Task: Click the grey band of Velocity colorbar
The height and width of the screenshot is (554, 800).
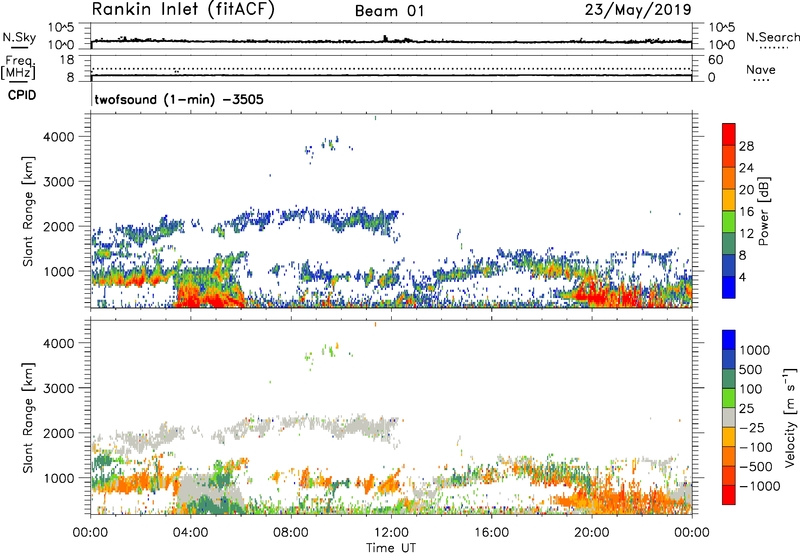Action: point(729,417)
